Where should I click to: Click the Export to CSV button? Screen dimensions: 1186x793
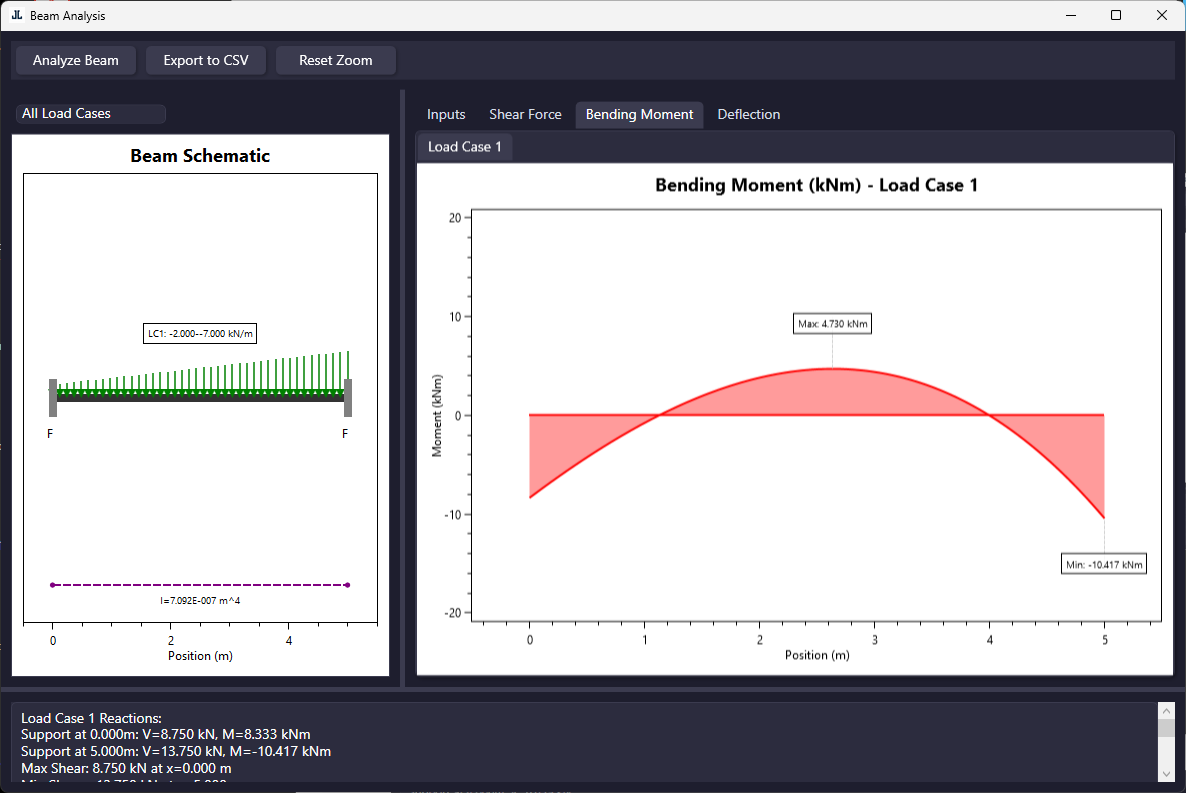(x=206, y=61)
